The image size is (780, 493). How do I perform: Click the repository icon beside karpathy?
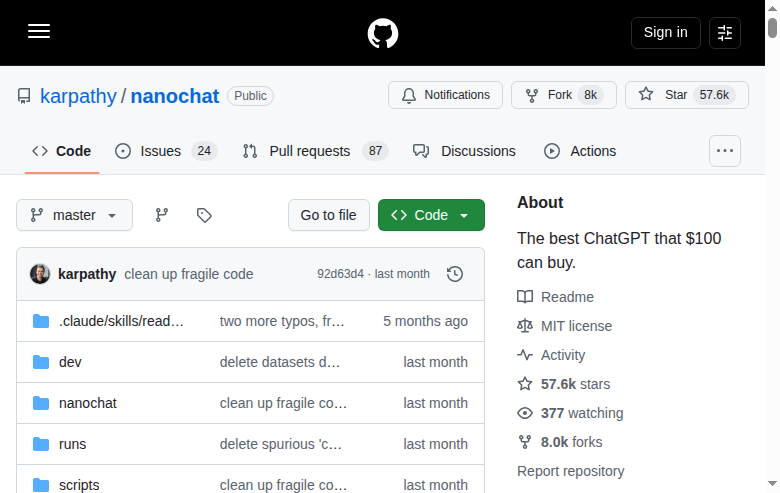point(24,96)
